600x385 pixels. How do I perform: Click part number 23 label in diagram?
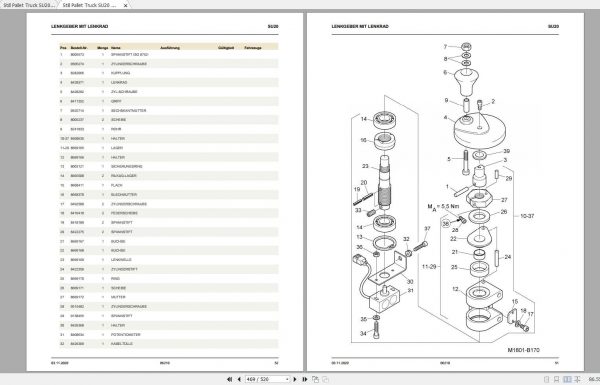tap(365, 166)
